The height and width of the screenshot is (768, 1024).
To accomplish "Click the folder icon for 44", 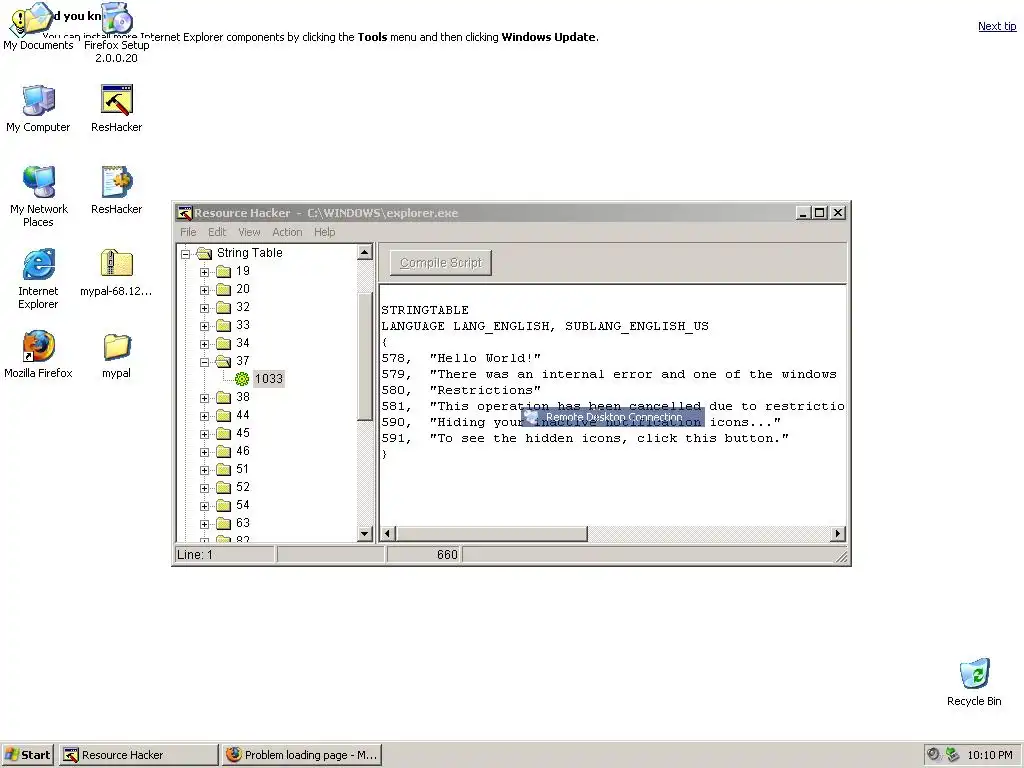I will click(x=223, y=415).
